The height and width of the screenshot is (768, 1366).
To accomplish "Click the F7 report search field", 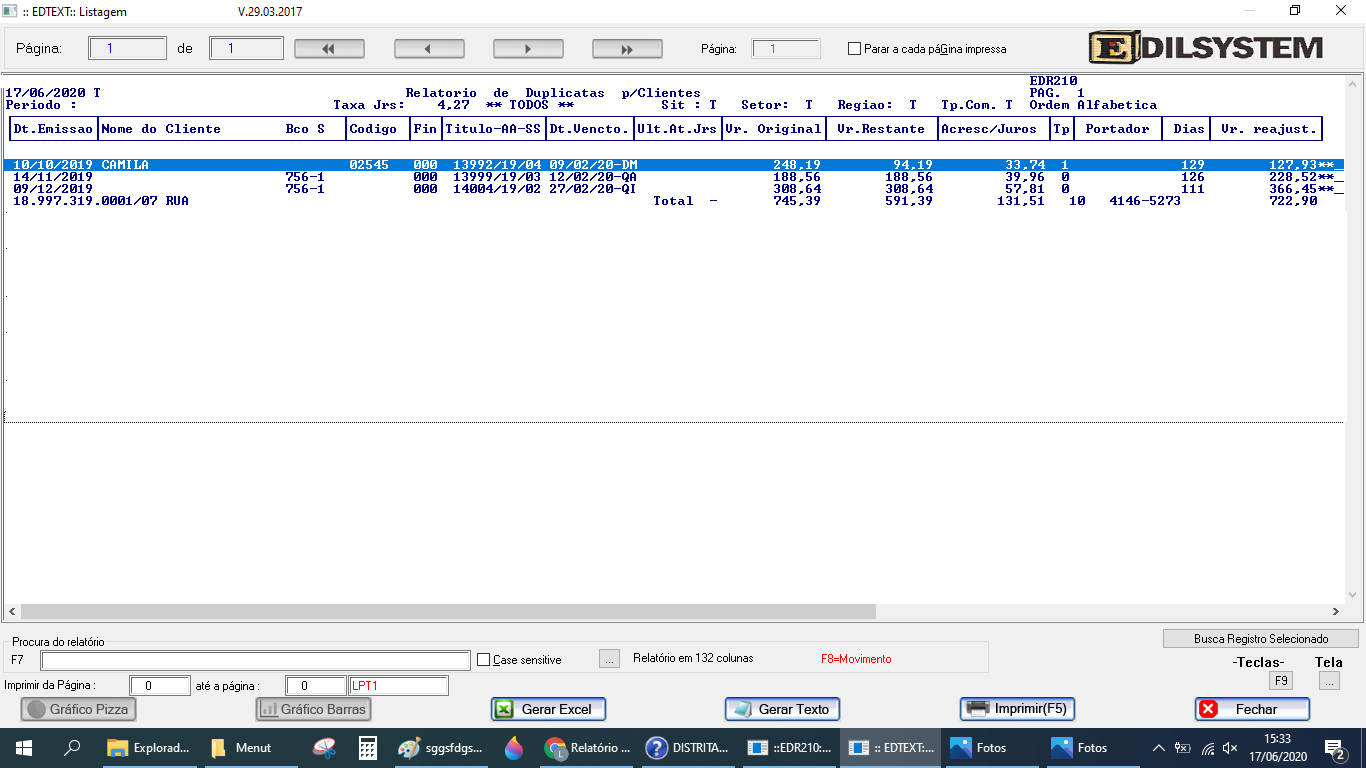I will 255,660.
